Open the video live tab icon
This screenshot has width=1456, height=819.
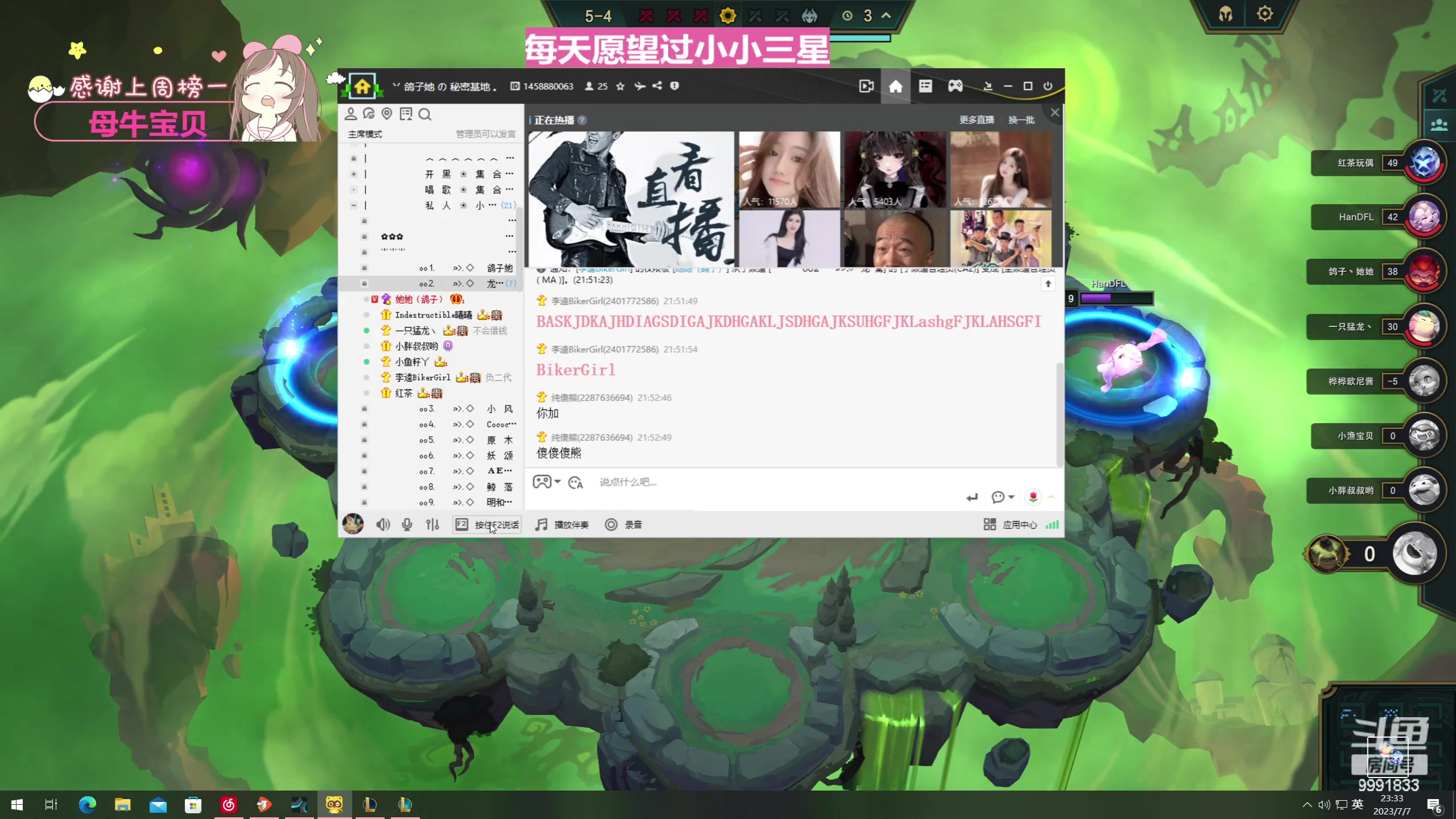point(866,86)
